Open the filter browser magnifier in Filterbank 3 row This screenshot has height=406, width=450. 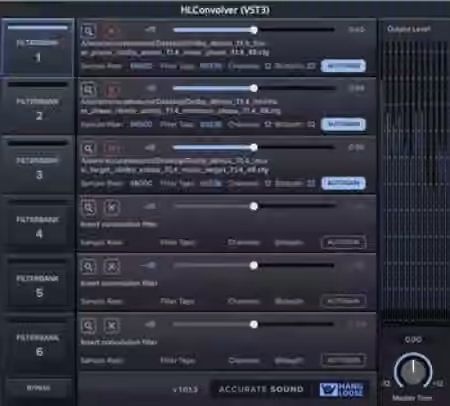tap(88, 148)
